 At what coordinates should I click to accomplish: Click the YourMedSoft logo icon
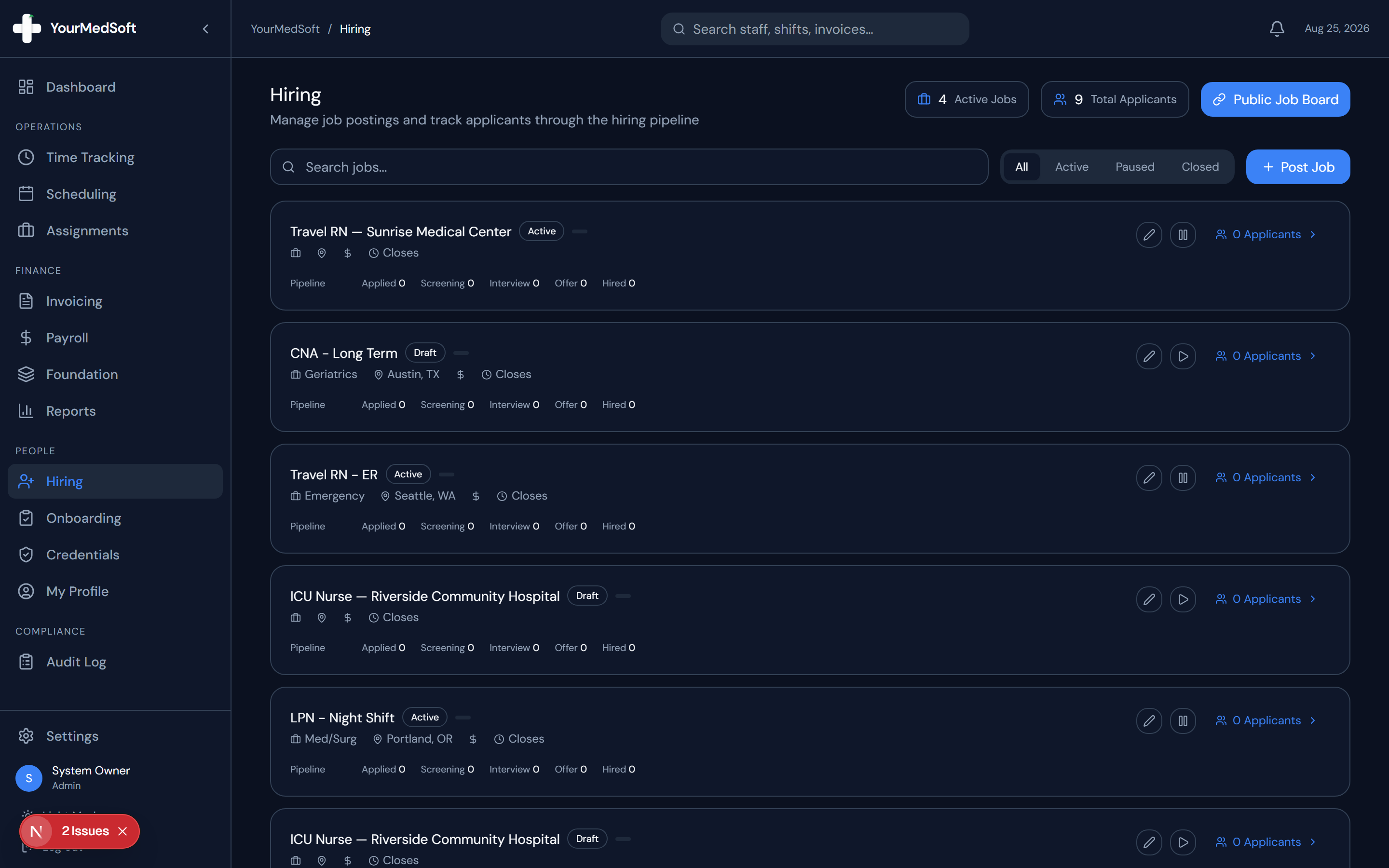coord(27,28)
